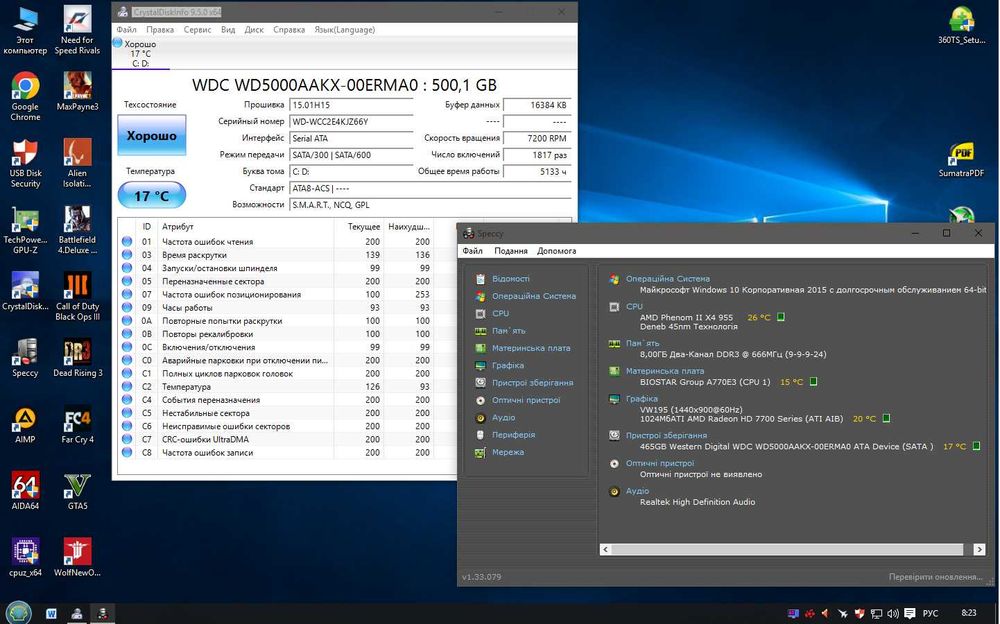This screenshot has width=1000, height=624.
Task: Open 360TS_Setup installer icon
Action: [961, 24]
